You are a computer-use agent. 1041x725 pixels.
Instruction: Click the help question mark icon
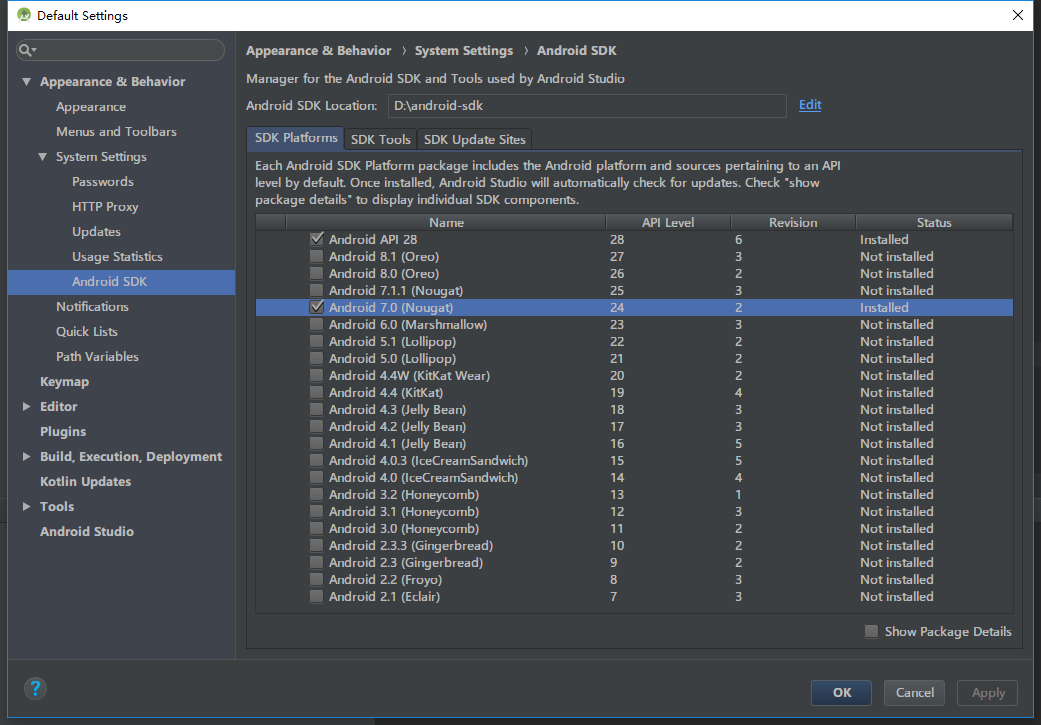pyautogui.click(x=35, y=688)
